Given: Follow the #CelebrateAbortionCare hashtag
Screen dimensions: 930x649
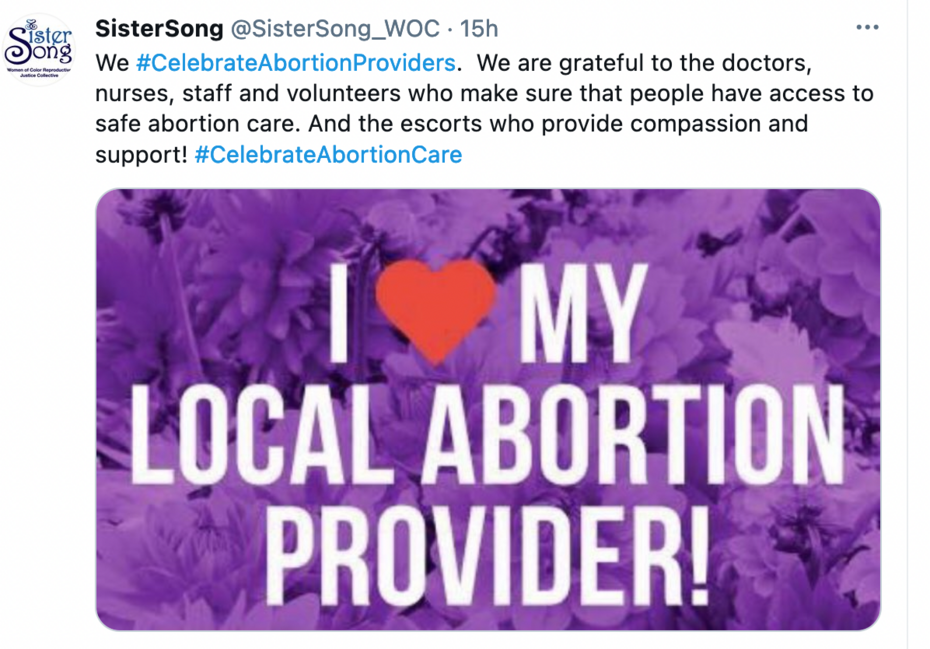Looking at the screenshot, I should point(328,155).
